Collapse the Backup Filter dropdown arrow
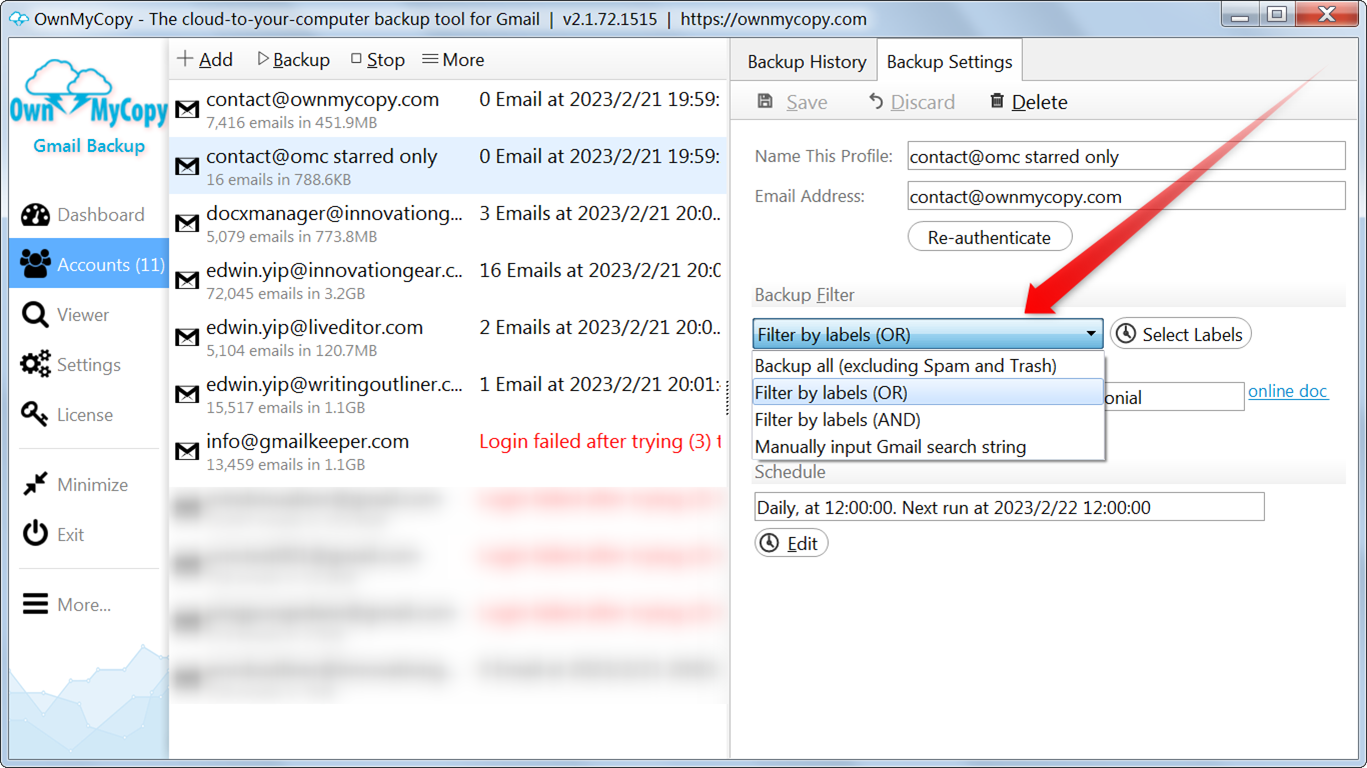The height and width of the screenshot is (768, 1367). pyautogui.click(x=1091, y=334)
